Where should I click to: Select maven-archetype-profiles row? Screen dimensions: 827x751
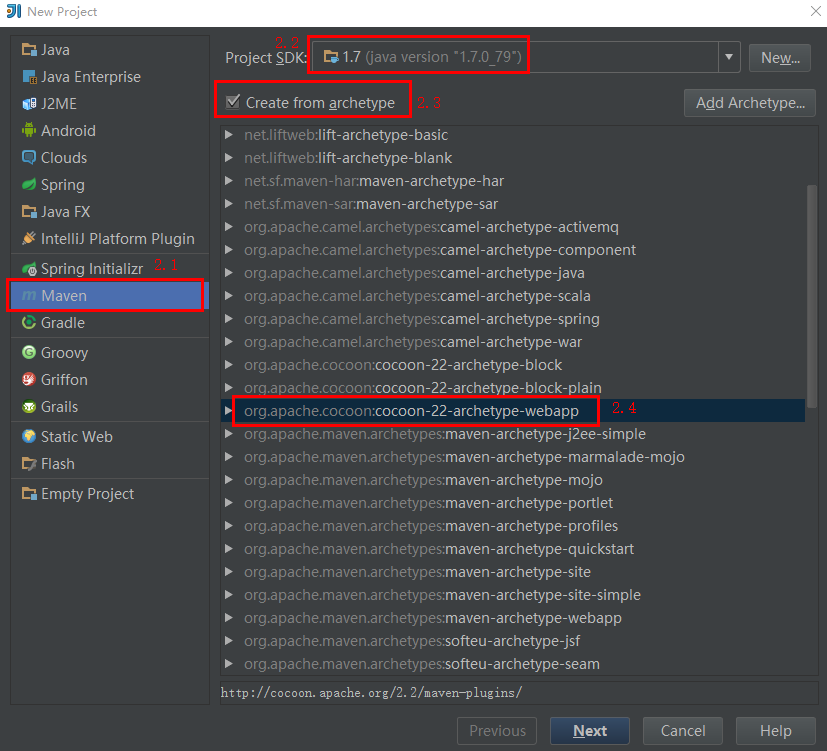pyautogui.click(x=513, y=526)
